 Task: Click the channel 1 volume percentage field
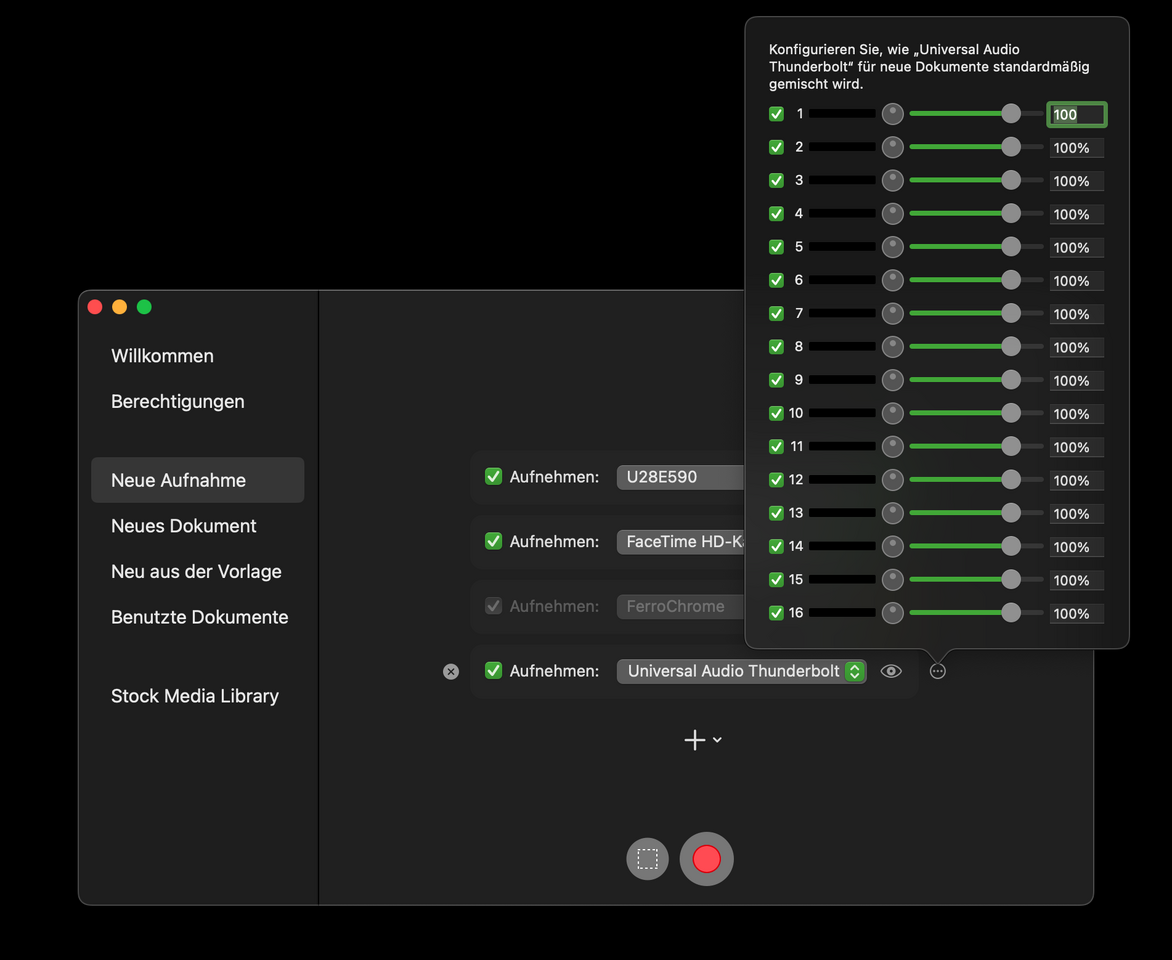(x=1076, y=115)
